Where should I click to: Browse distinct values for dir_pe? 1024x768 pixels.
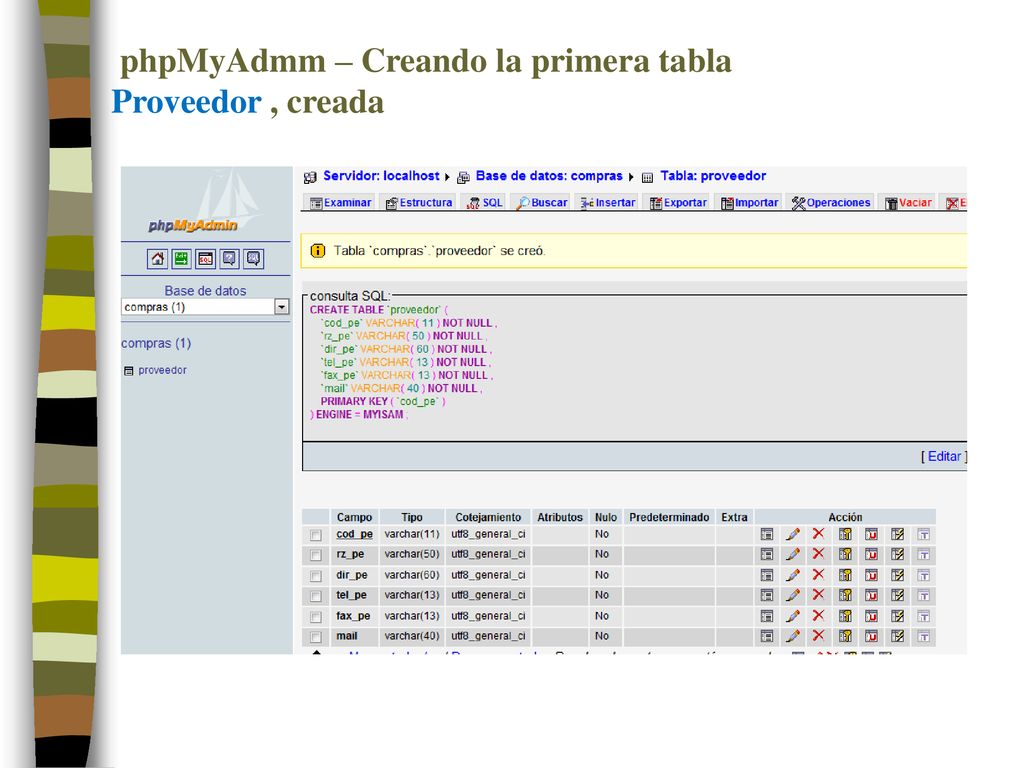pos(767,575)
